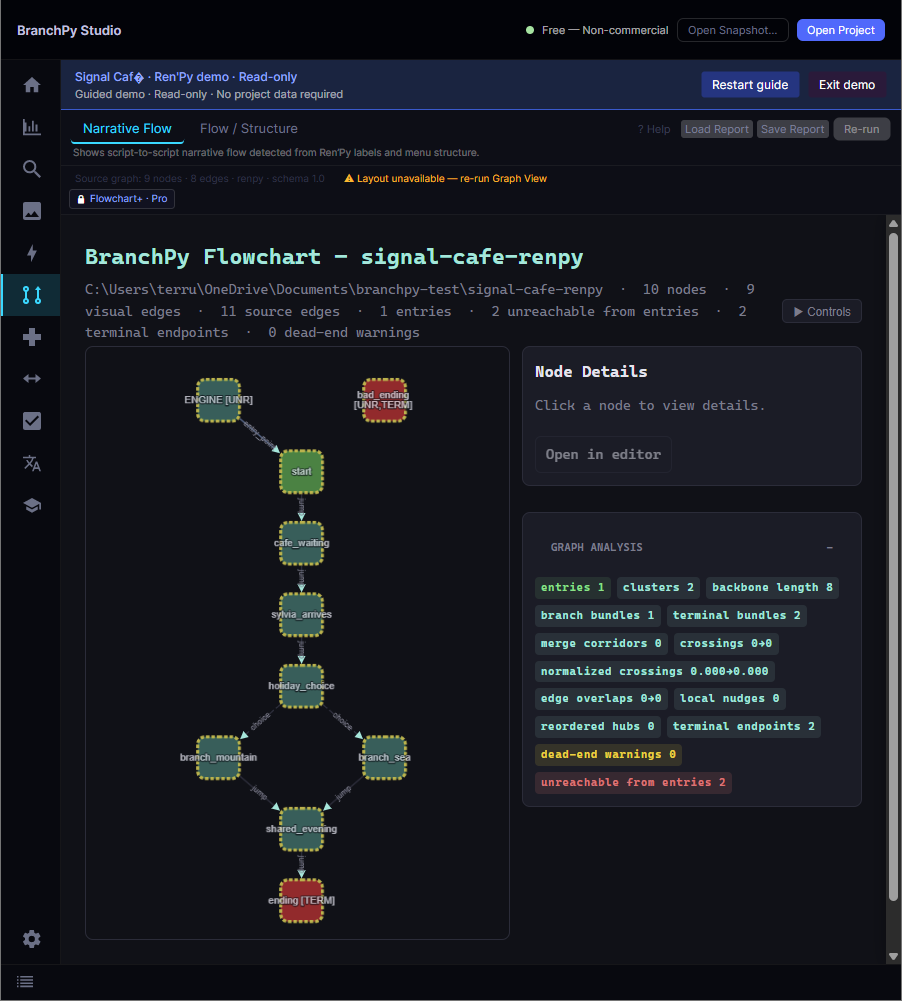Switch to the Narrative Flow tab
The image size is (902, 1001).
click(127, 128)
